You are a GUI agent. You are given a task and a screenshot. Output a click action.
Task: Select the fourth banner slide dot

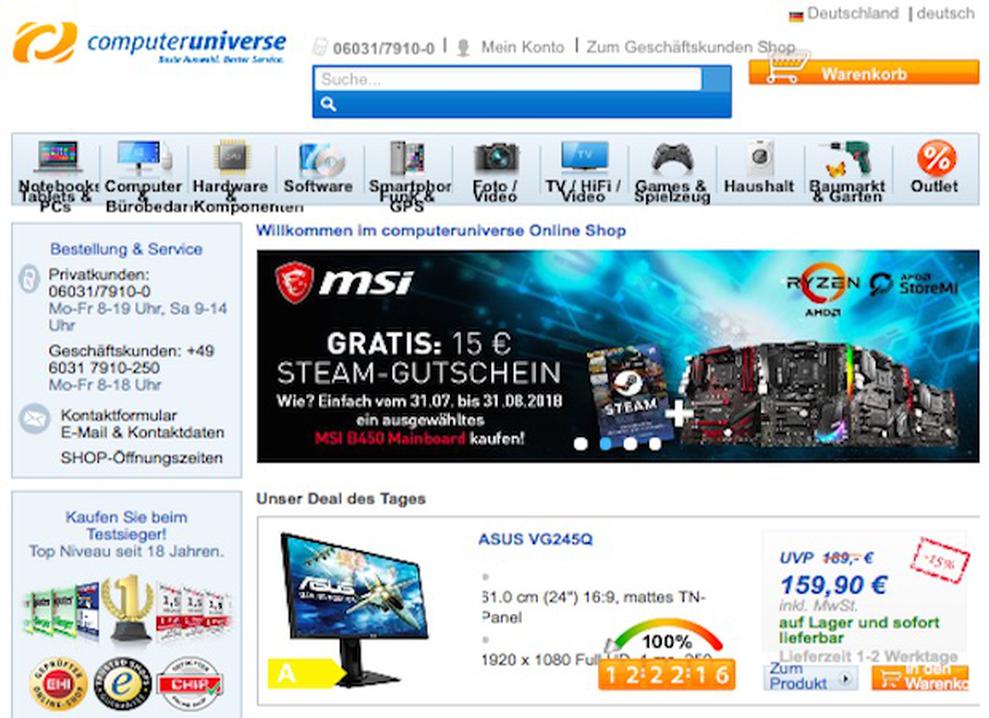coord(655,444)
